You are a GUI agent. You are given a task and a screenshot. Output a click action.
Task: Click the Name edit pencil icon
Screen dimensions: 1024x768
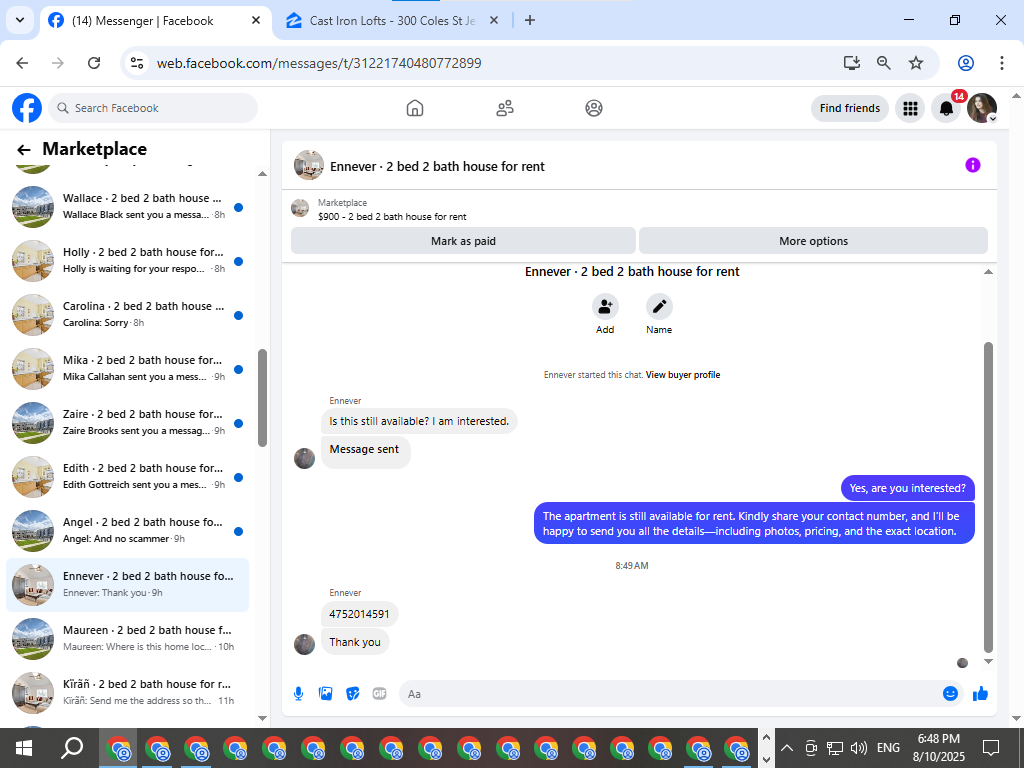point(659,306)
